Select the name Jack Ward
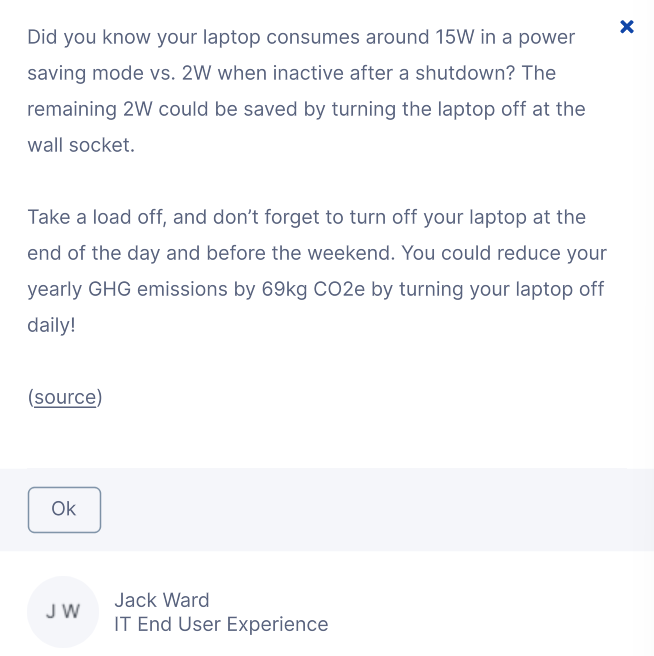 click(x=162, y=600)
